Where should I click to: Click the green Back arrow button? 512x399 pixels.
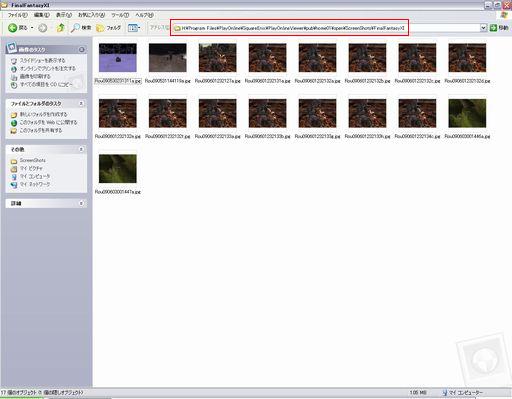(x=13, y=28)
